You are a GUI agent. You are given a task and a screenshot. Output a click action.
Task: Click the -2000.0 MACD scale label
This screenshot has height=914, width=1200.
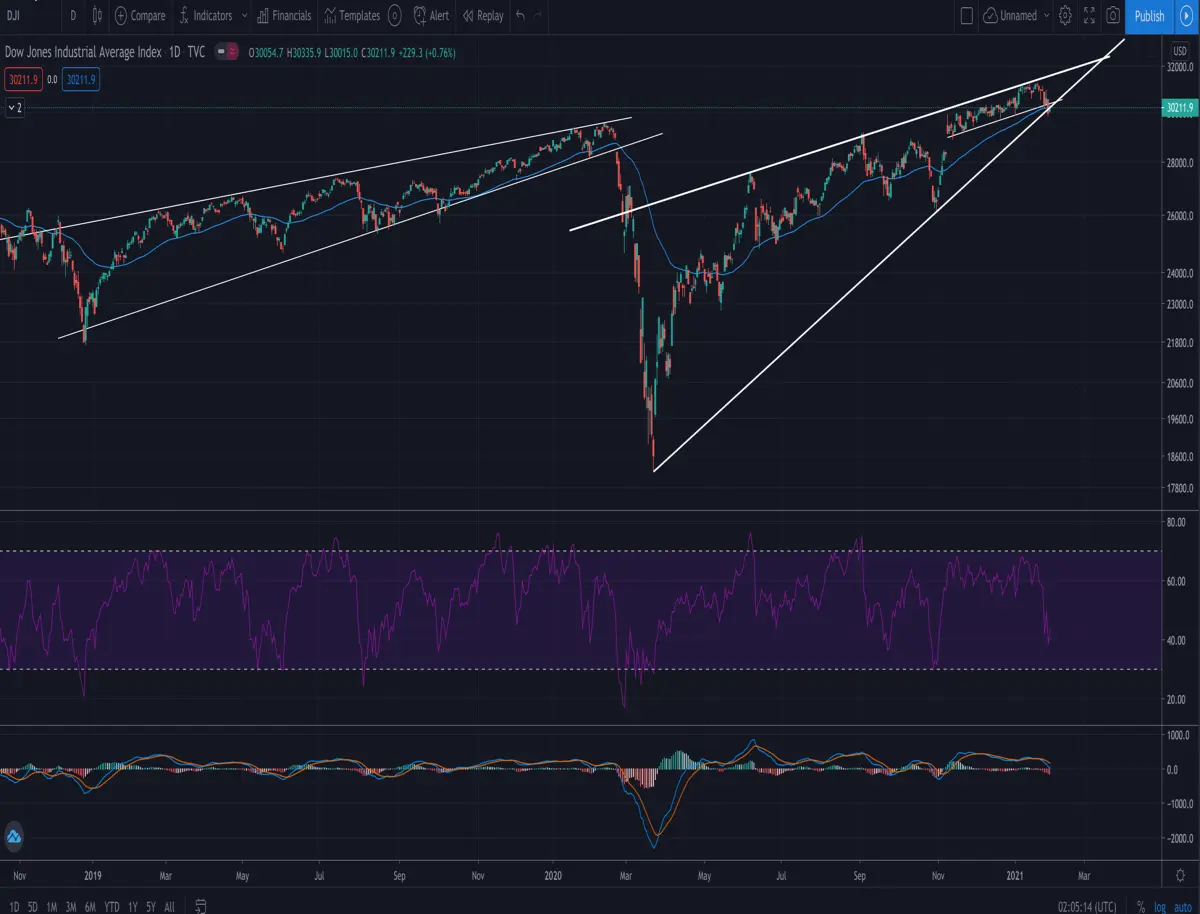(1179, 838)
